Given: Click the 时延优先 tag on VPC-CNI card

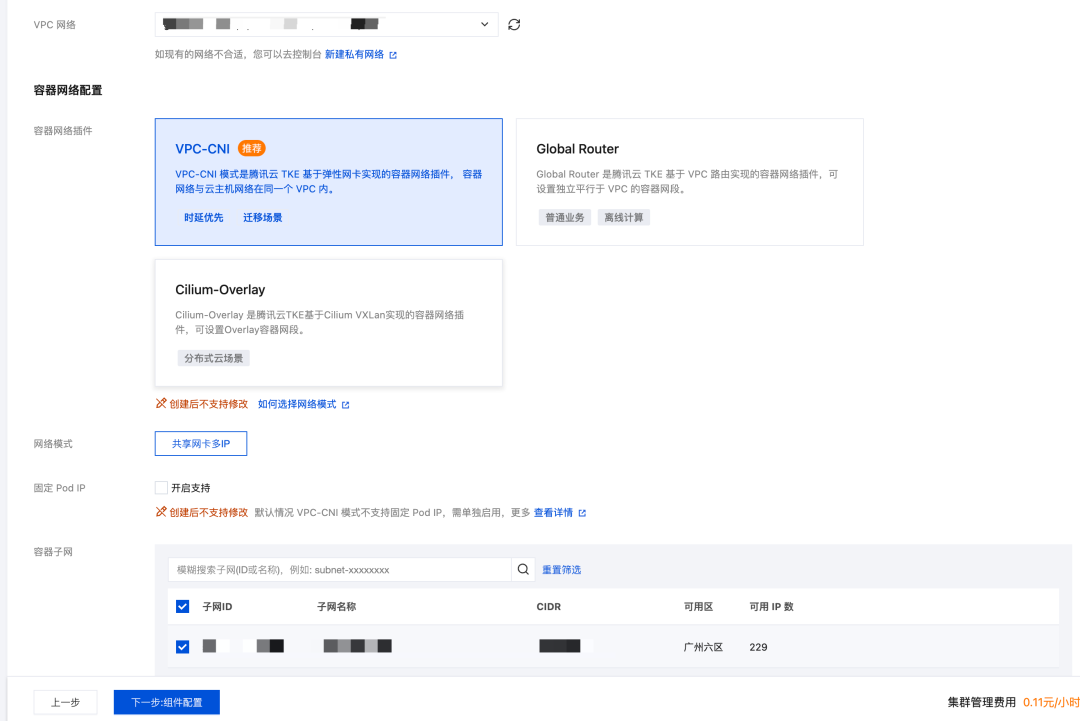Looking at the screenshot, I should pos(203,217).
